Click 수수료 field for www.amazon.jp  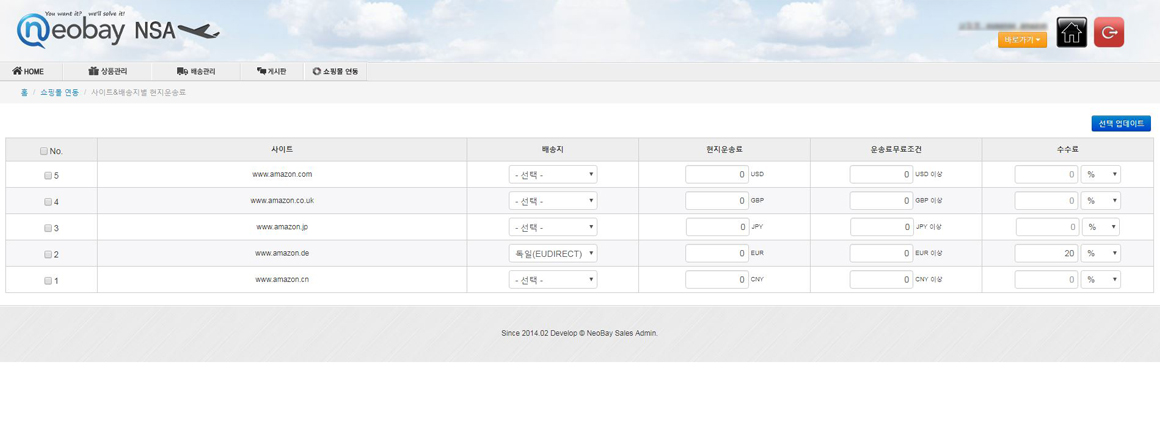[x=1046, y=227]
